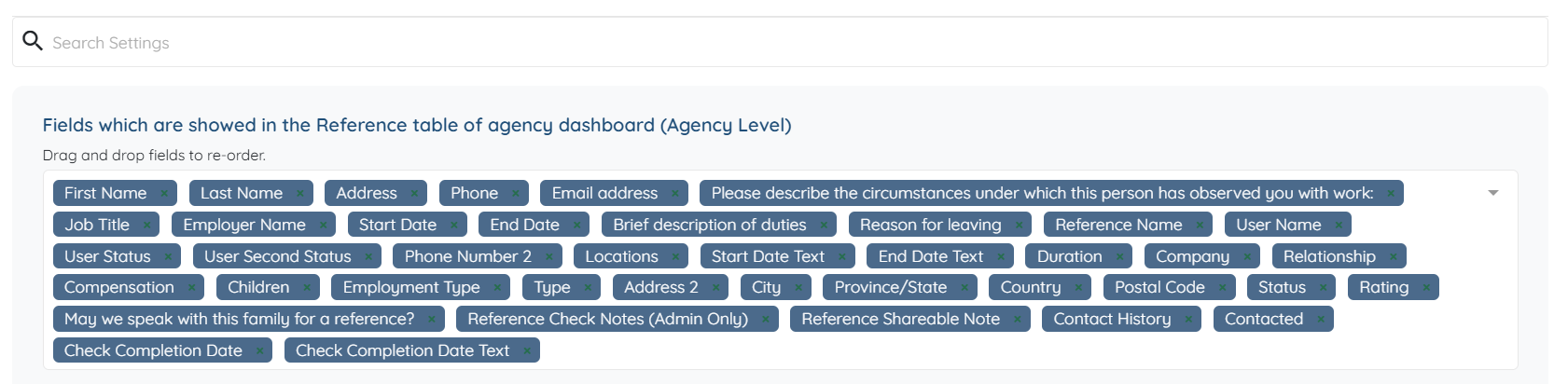Viewport: 1568px width, 384px height.
Task: Remove the Employer Name tag
Action: coord(323,226)
